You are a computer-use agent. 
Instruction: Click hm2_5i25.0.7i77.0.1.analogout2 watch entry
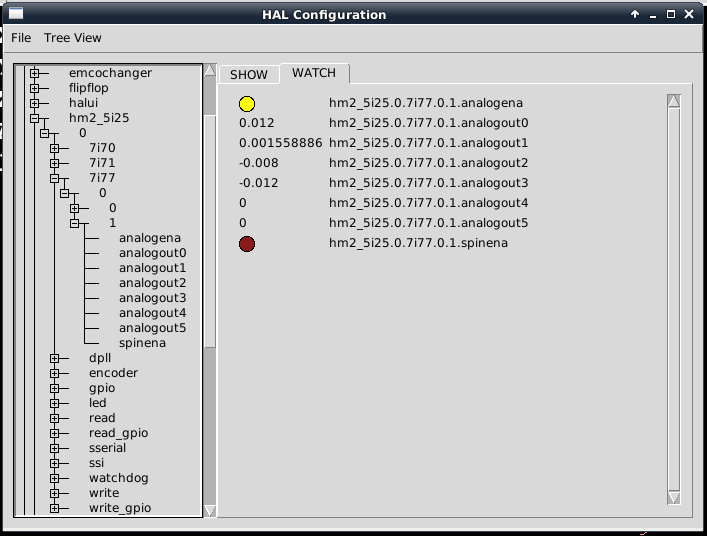[428, 163]
